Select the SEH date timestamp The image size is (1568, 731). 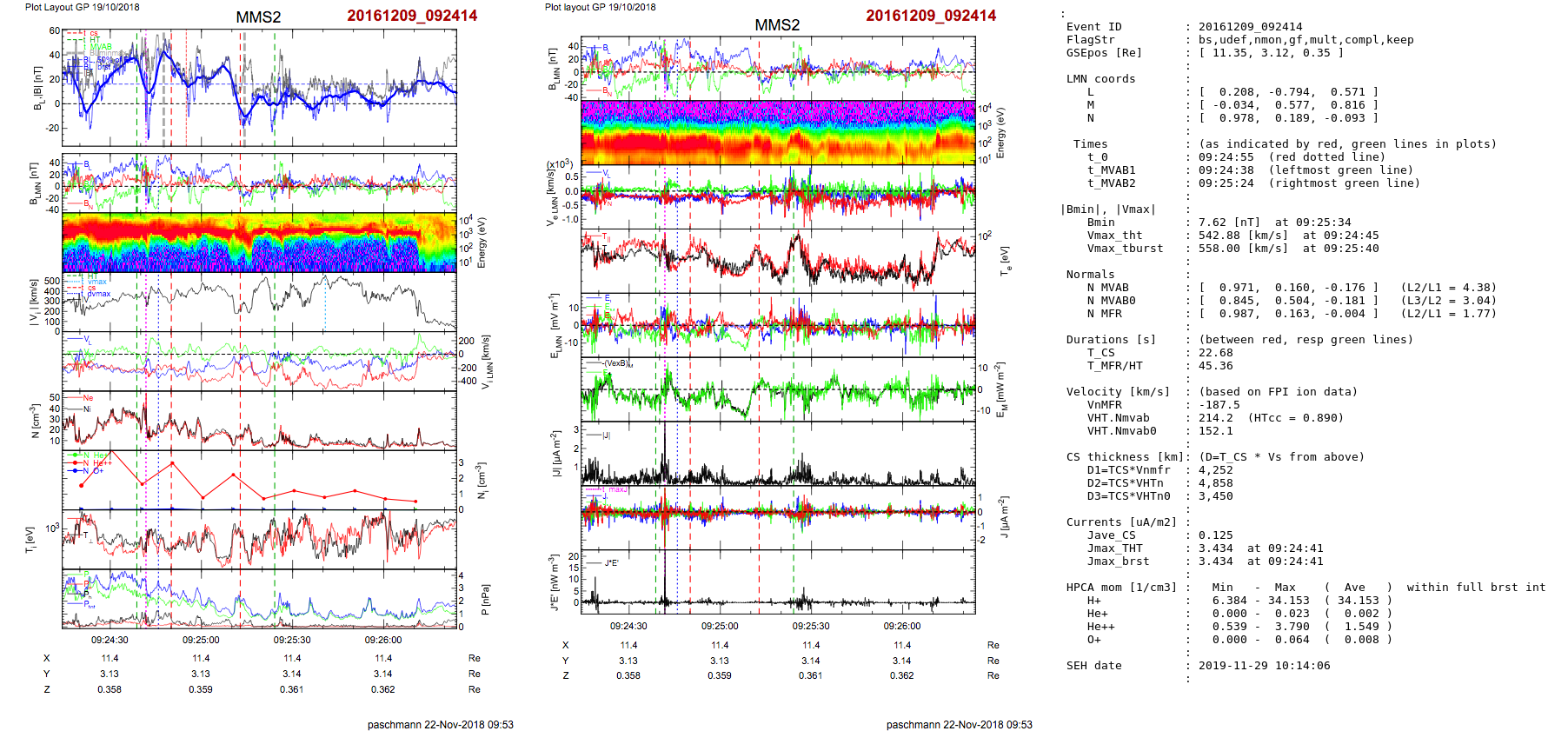pyautogui.click(x=1264, y=666)
